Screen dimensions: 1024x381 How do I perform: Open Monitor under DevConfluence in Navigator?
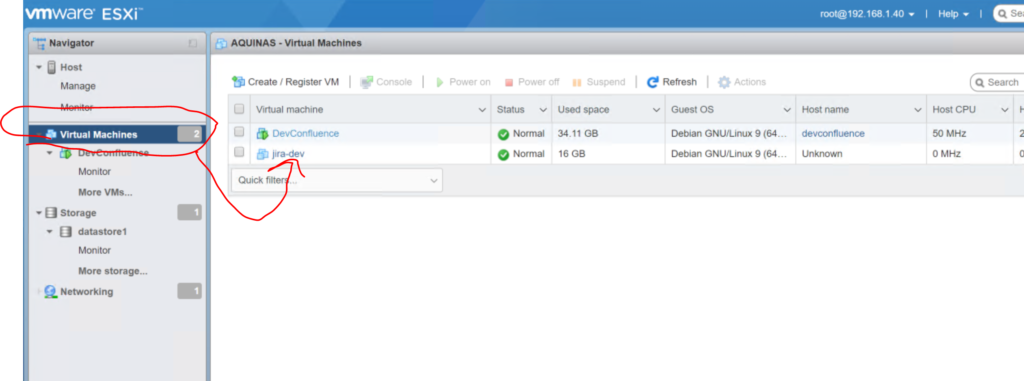(95, 172)
